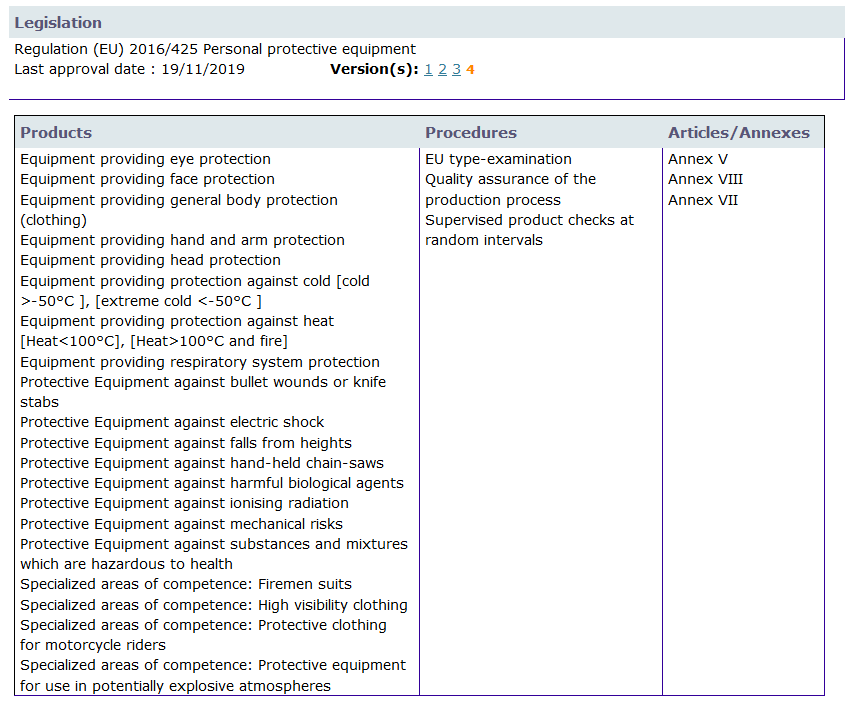The width and height of the screenshot is (860, 710).
Task: Click Equipment providing hand and arm protection
Action: (183, 240)
